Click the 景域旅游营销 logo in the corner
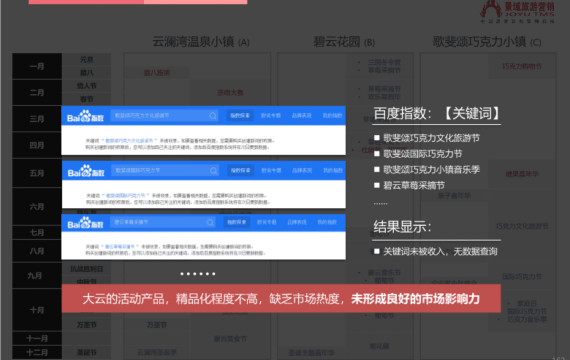This screenshot has height=360, width=570. tap(518, 12)
